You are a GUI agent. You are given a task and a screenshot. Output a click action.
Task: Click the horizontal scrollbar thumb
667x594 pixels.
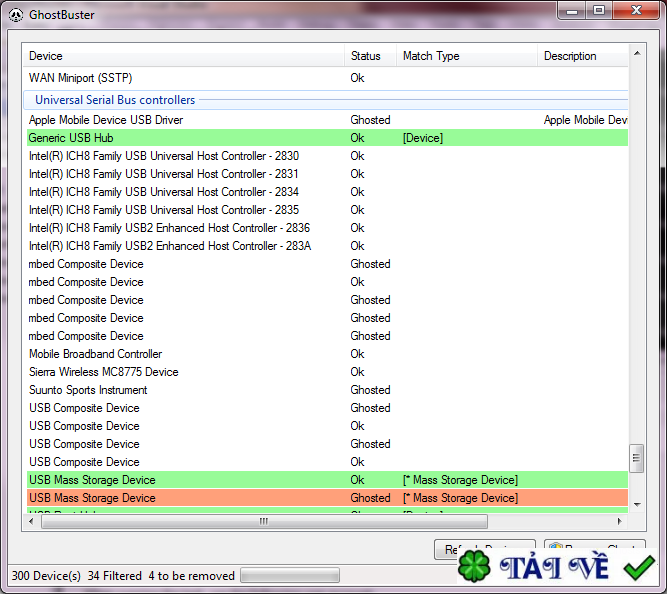click(264, 521)
